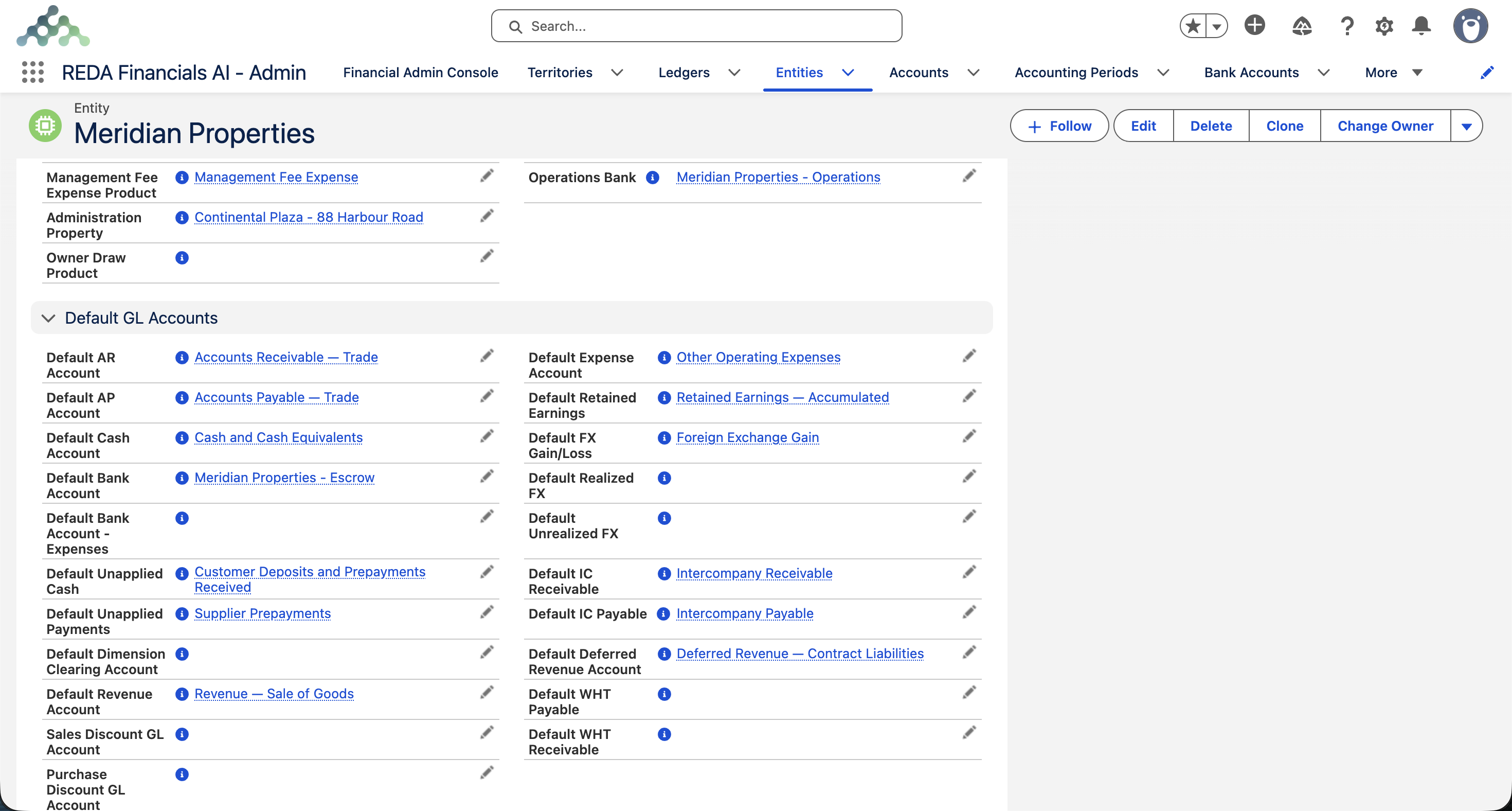The width and height of the screenshot is (1512, 811).
Task: Open Financial Admin Console tab
Action: pyautogui.click(x=420, y=72)
